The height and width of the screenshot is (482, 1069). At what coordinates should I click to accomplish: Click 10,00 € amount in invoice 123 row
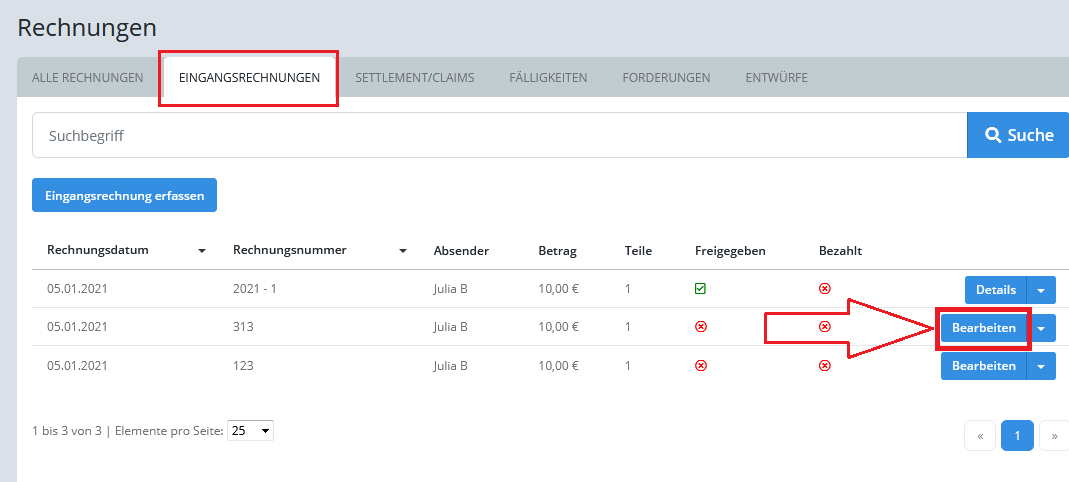[x=558, y=365]
